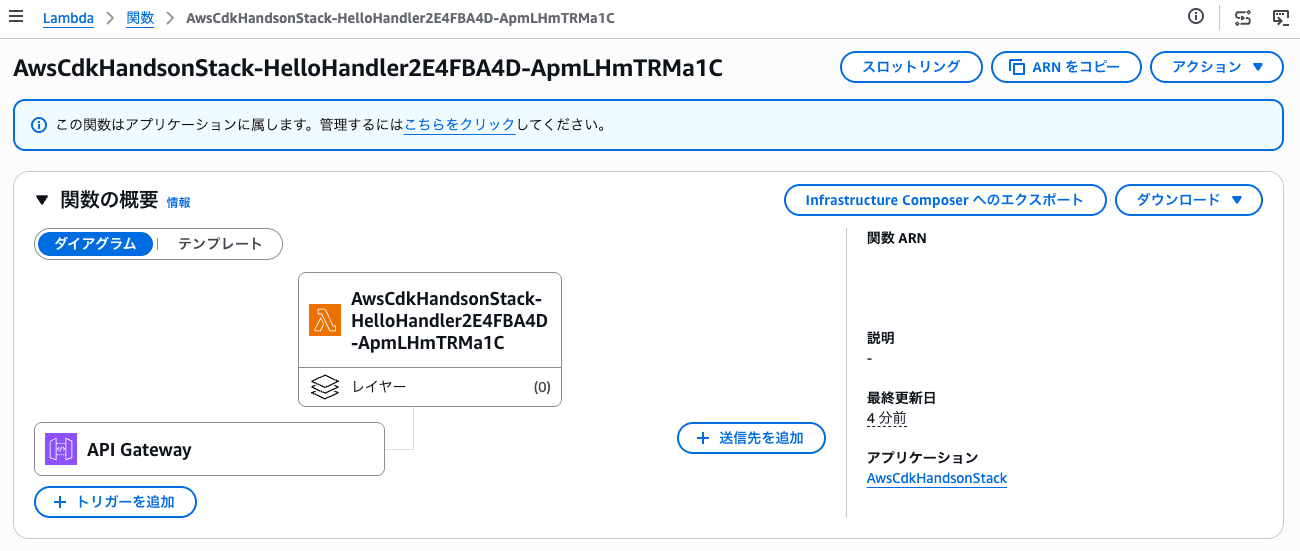Click the layers stack icon
This screenshot has width=1300, height=551.
click(325, 388)
